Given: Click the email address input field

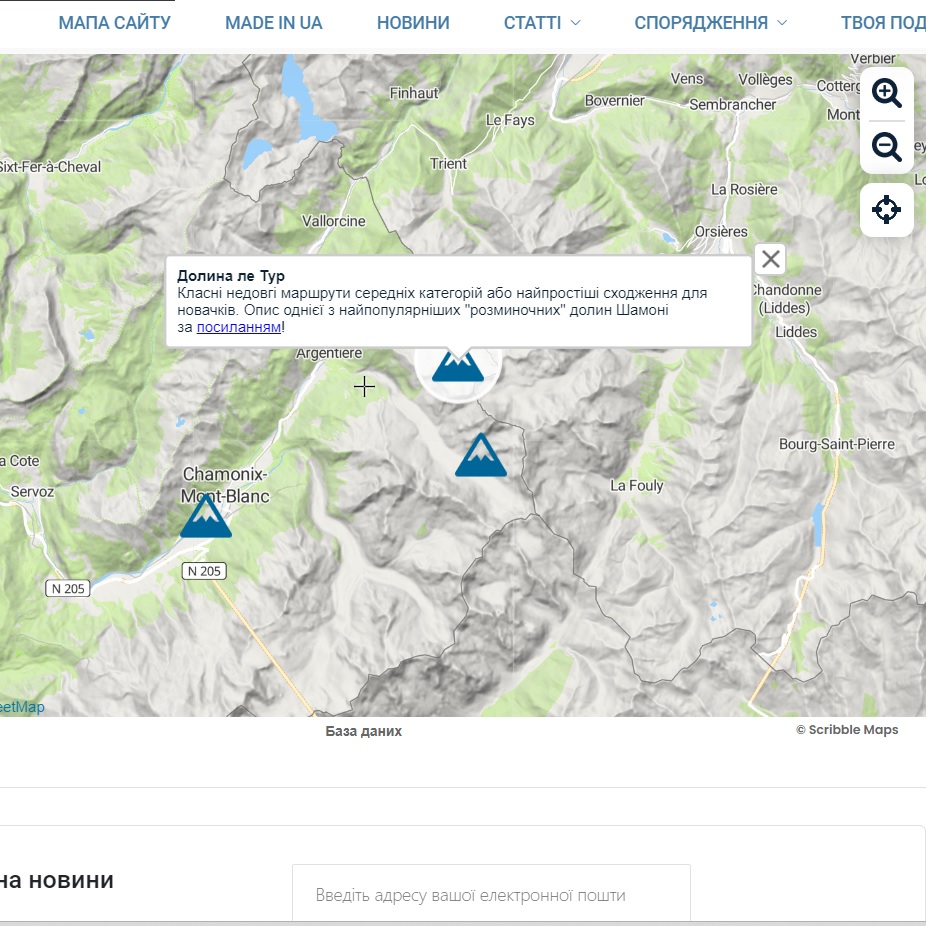Looking at the screenshot, I should (491, 895).
